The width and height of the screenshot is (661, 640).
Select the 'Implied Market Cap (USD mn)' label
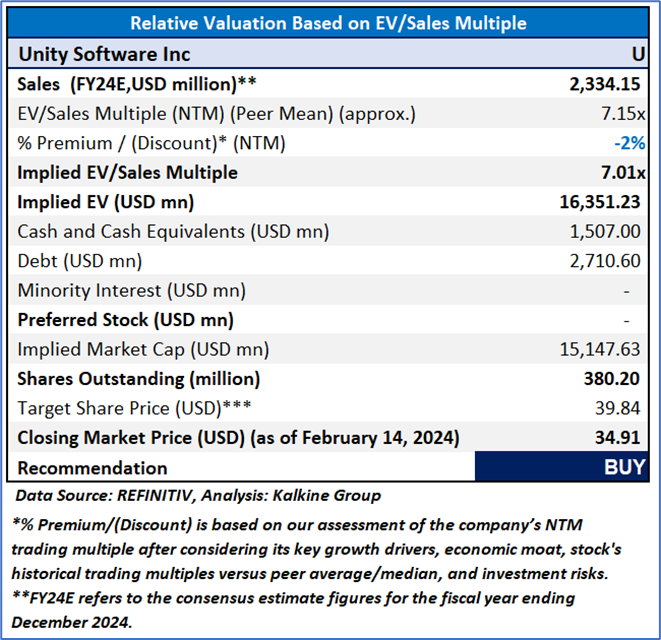143,350
